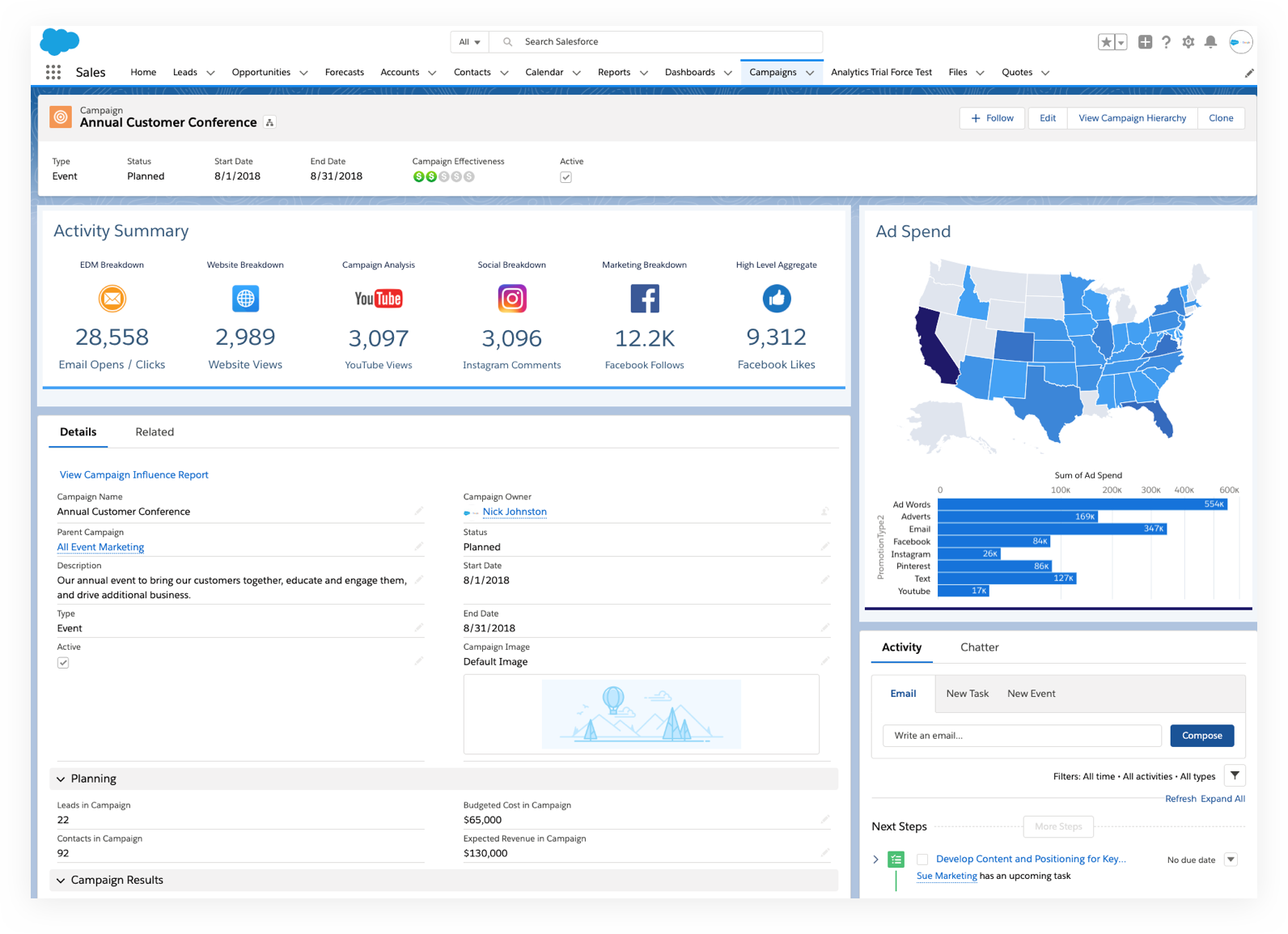Click the Favorites star icon
This screenshot has width=1288, height=934.
tap(1106, 42)
